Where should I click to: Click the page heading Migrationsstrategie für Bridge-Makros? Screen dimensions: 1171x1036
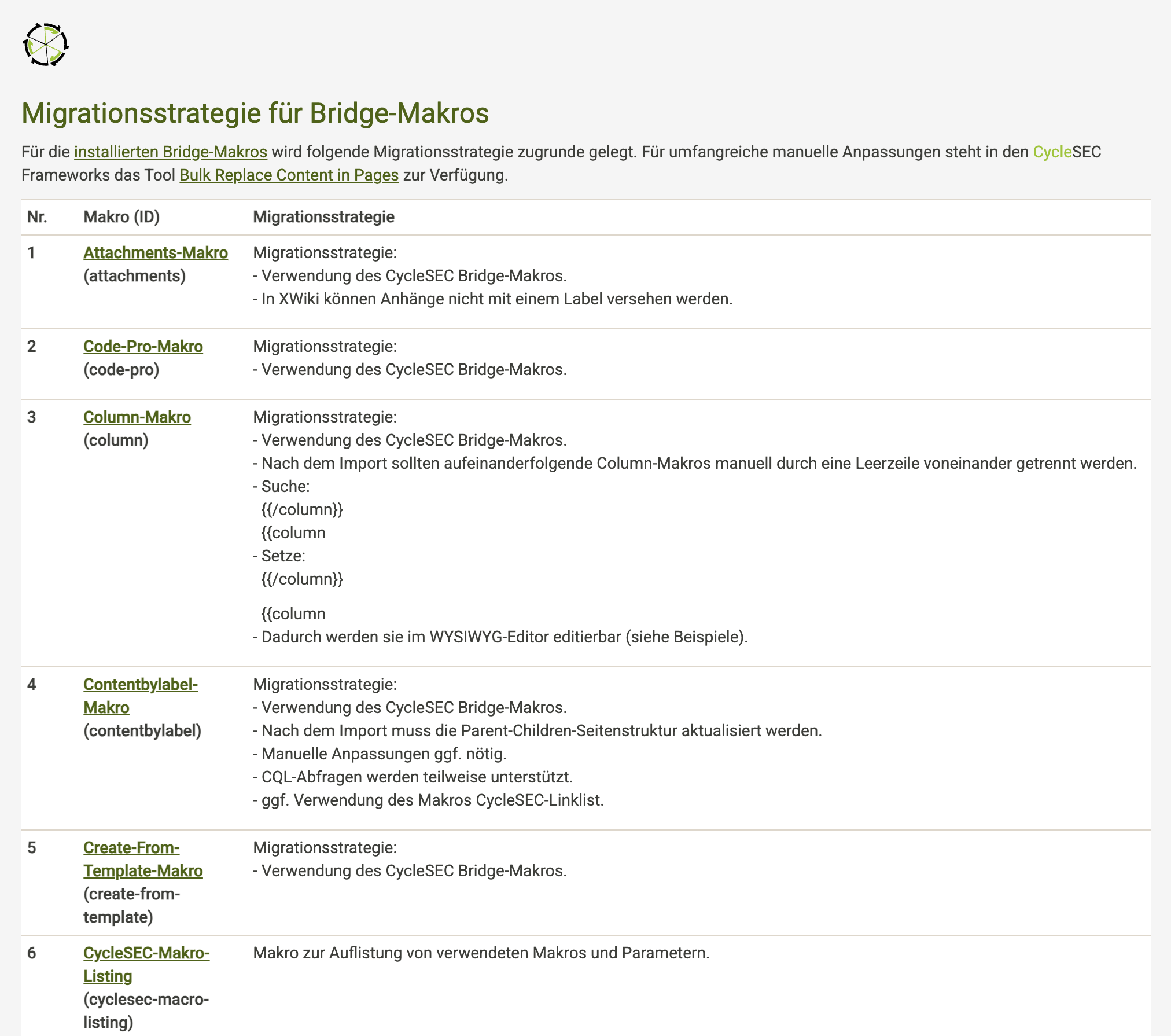pyautogui.click(x=255, y=113)
